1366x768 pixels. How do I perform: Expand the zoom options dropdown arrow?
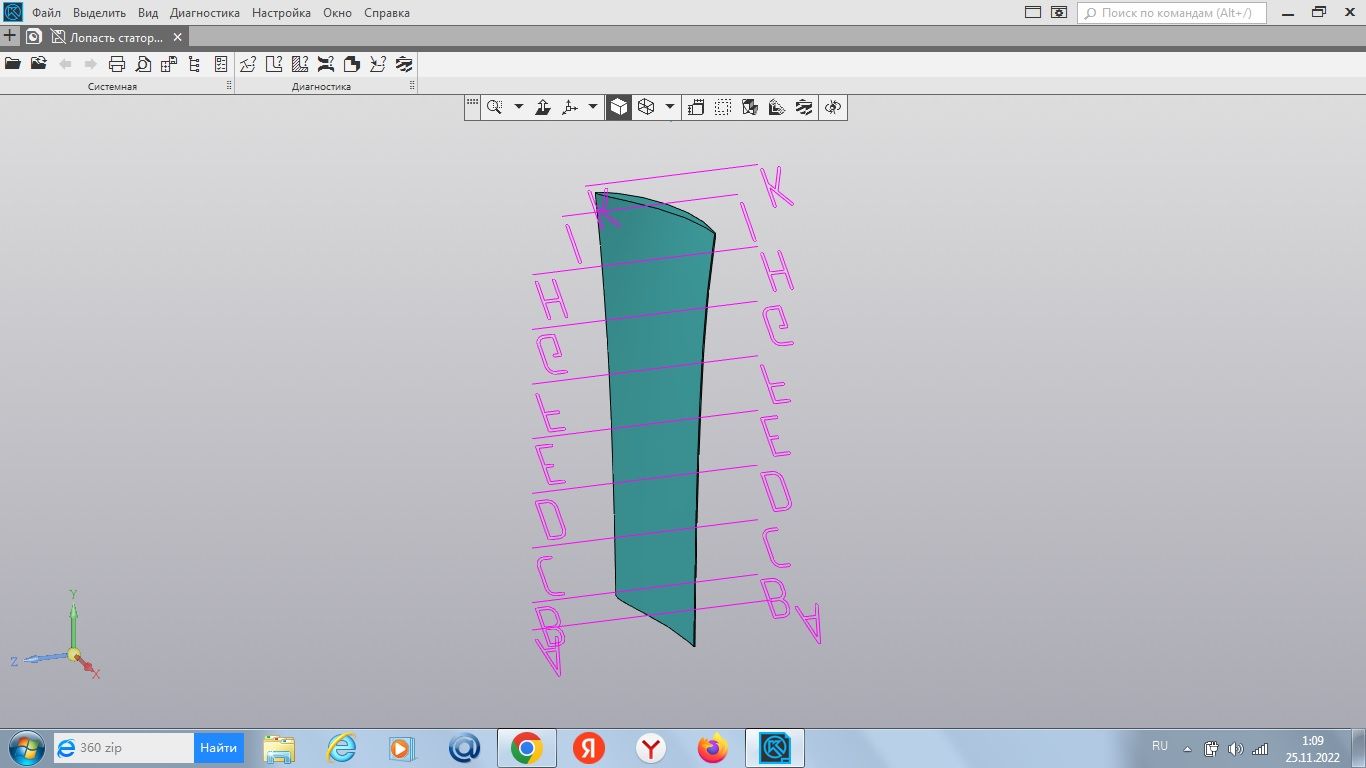click(518, 107)
